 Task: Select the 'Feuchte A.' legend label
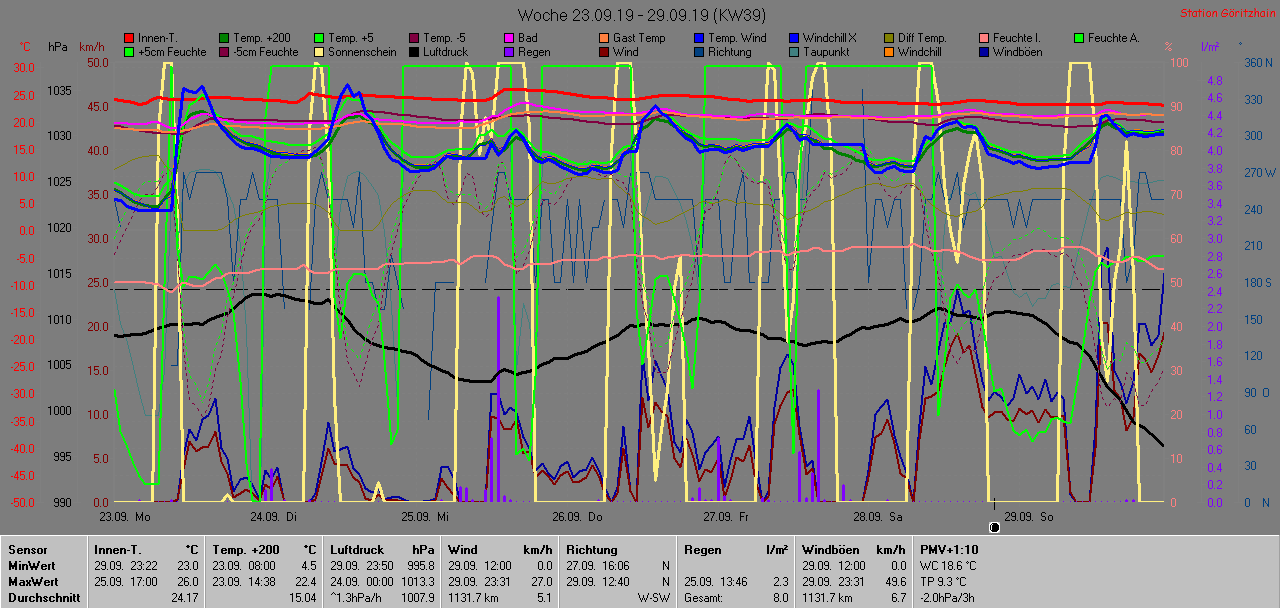pos(1116,38)
